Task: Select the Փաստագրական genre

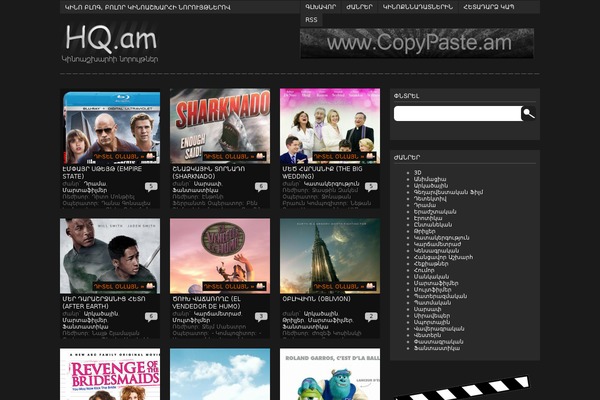Action: click(439, 342)
